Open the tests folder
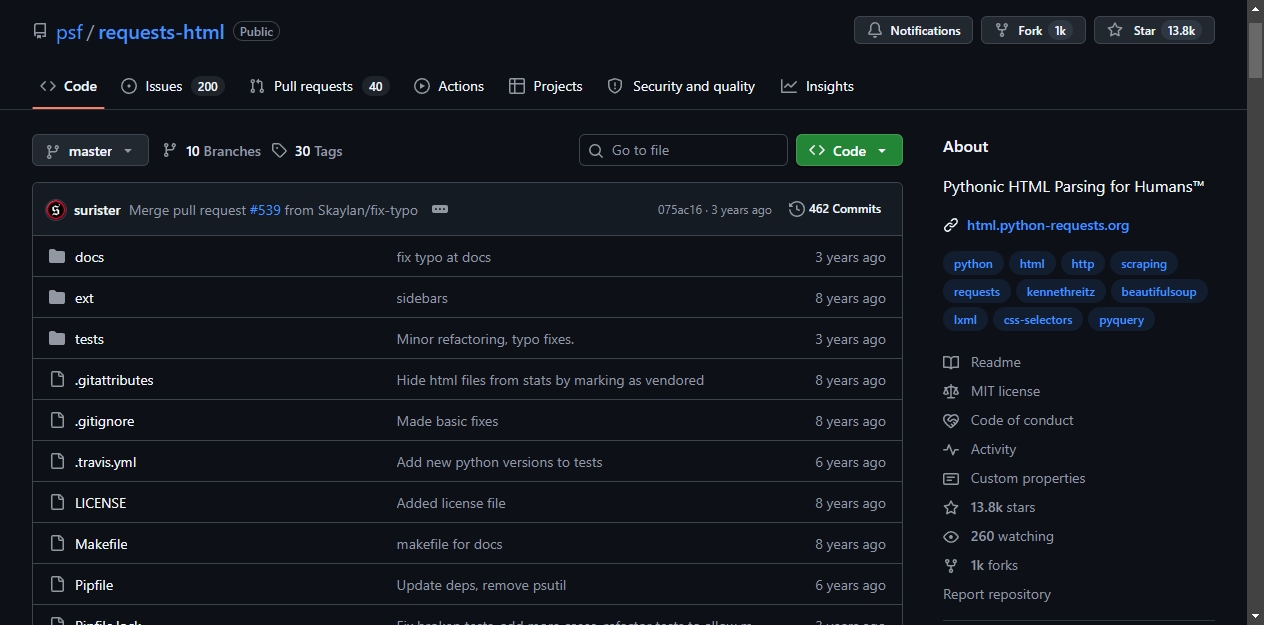Image resolution: width=1264 pixels, height=625 pixels. pyautogui.click(x=89, y=339)
